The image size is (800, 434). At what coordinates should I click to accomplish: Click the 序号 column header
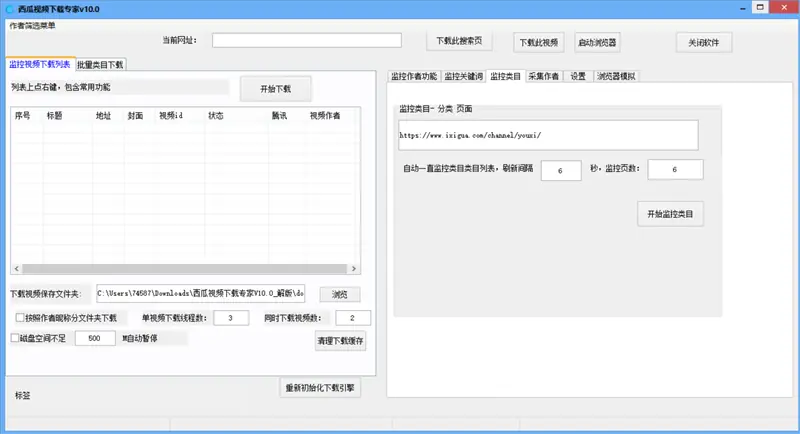(x=27, y=116)
